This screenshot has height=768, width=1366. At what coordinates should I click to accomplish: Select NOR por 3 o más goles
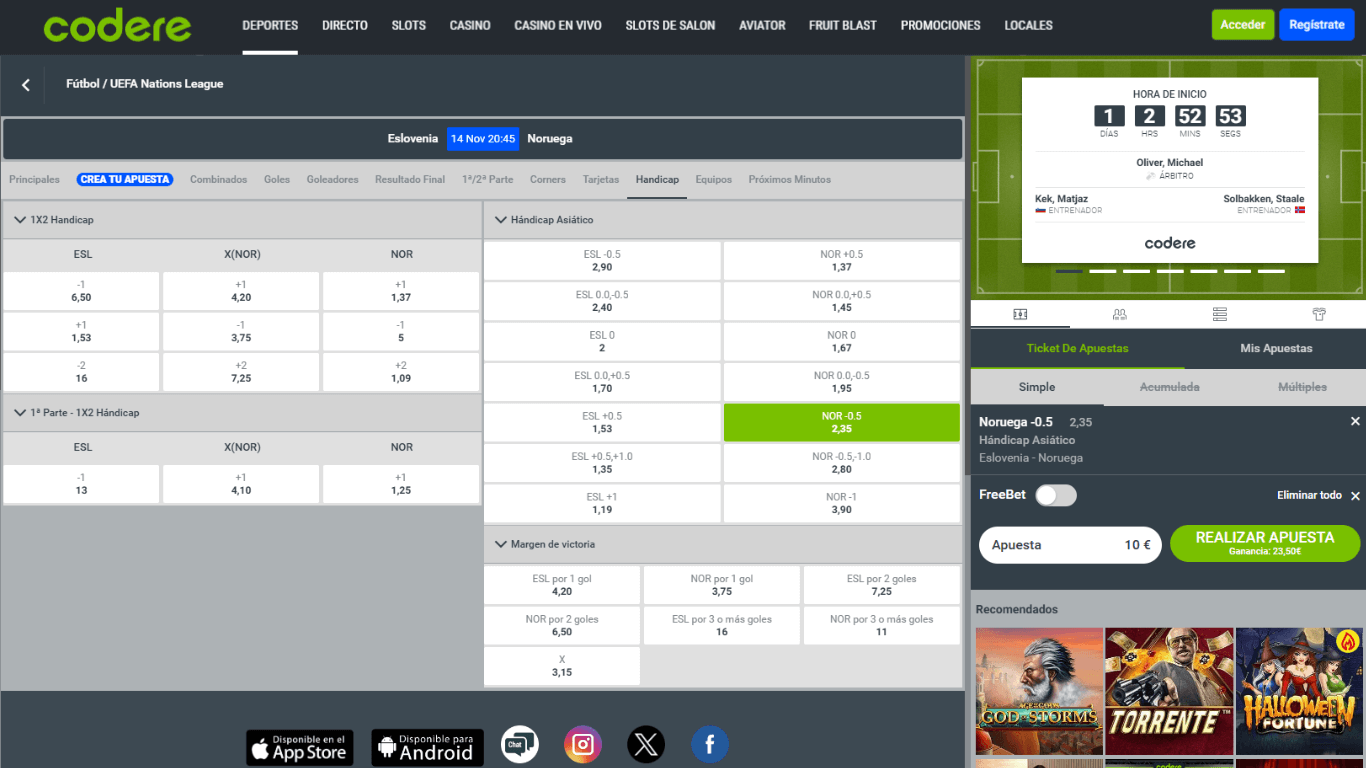point(881,626)
